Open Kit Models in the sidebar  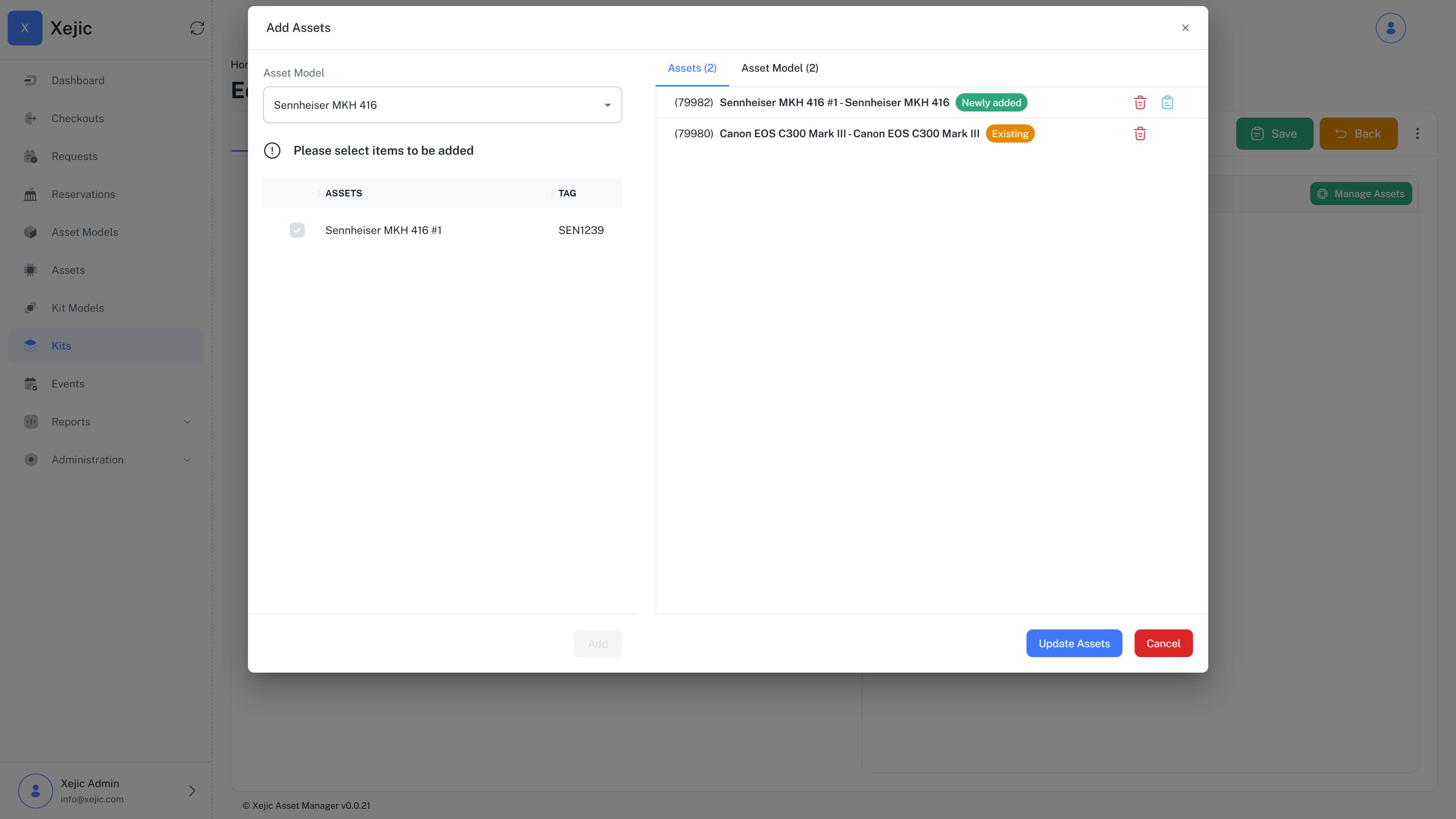tap(106, 308)
